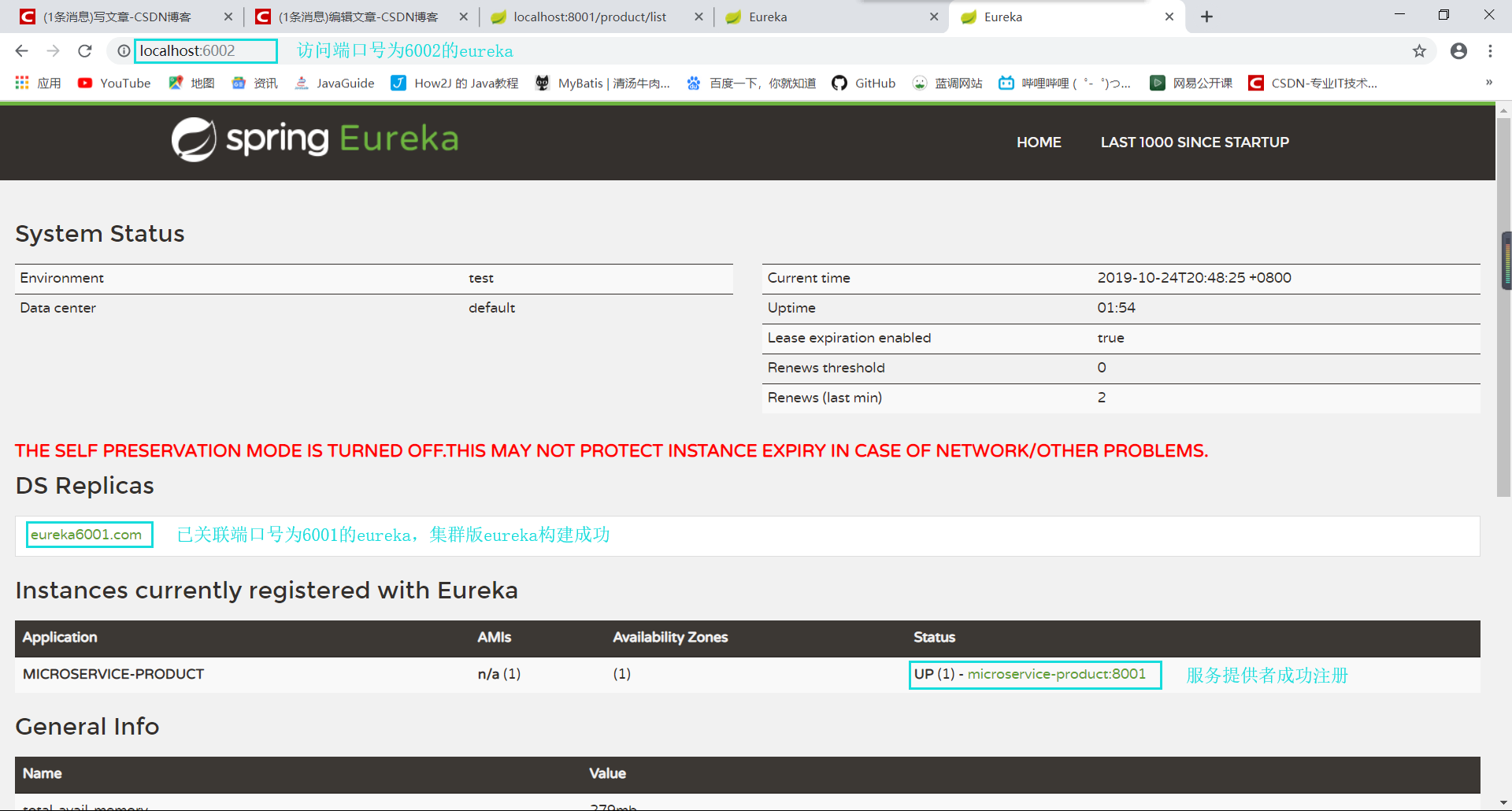This screenshot has width=1512, height=811.
Task: Click the DS Replicas heading
Action: (84, 486)
